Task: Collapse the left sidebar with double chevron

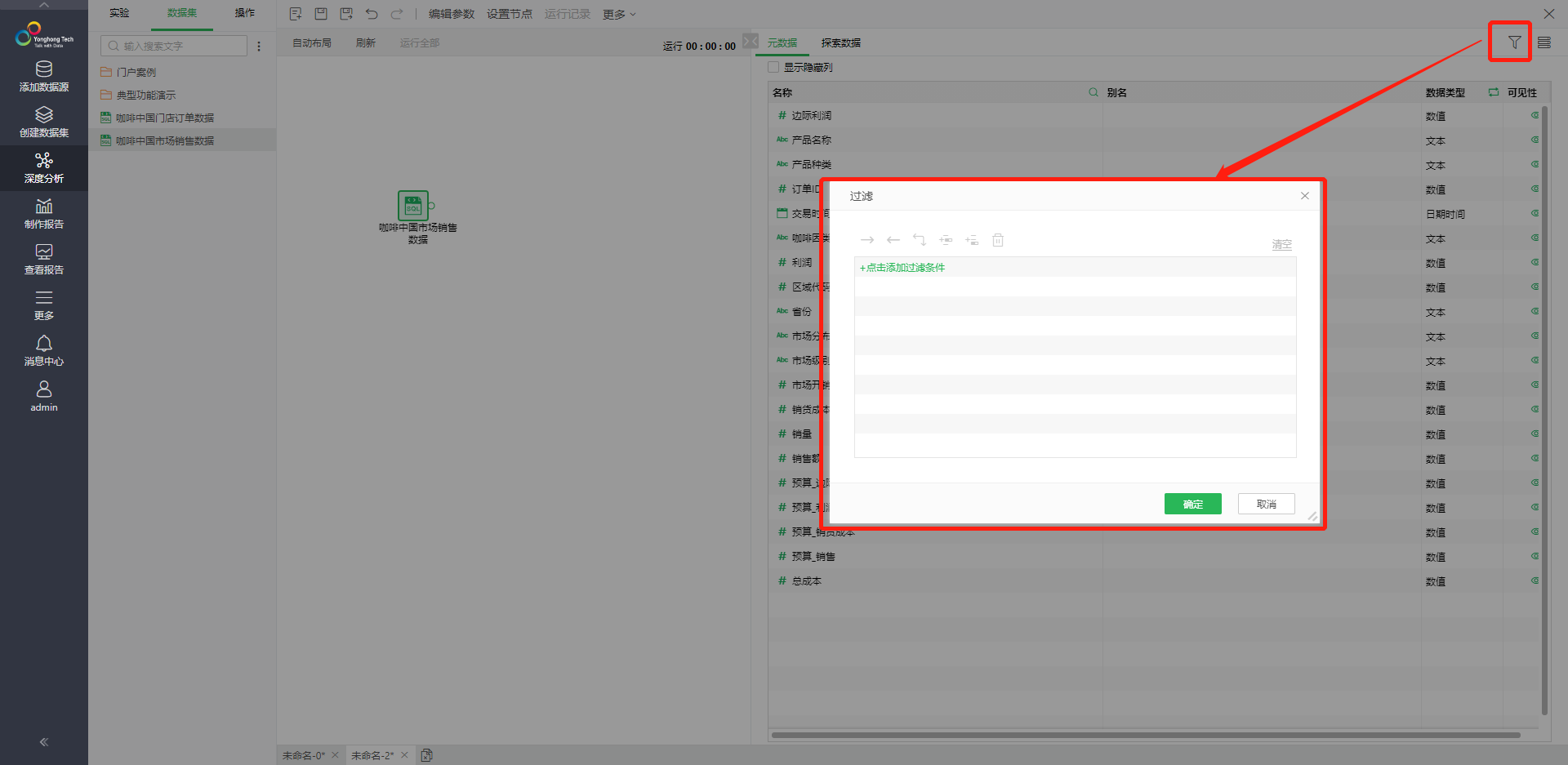Action: point(44,742)
